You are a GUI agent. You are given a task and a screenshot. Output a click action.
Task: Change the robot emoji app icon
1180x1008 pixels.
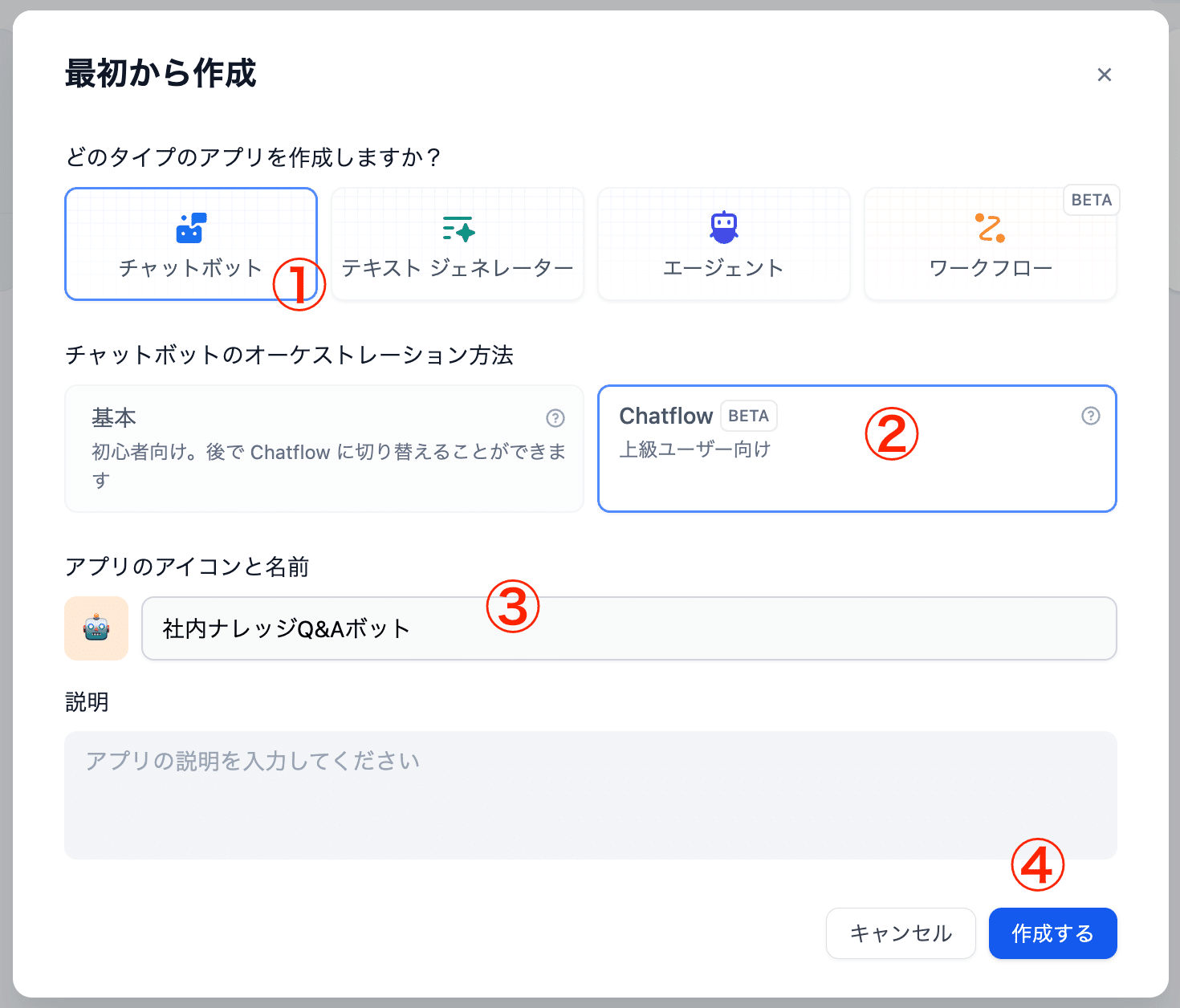tap(96, 628)
